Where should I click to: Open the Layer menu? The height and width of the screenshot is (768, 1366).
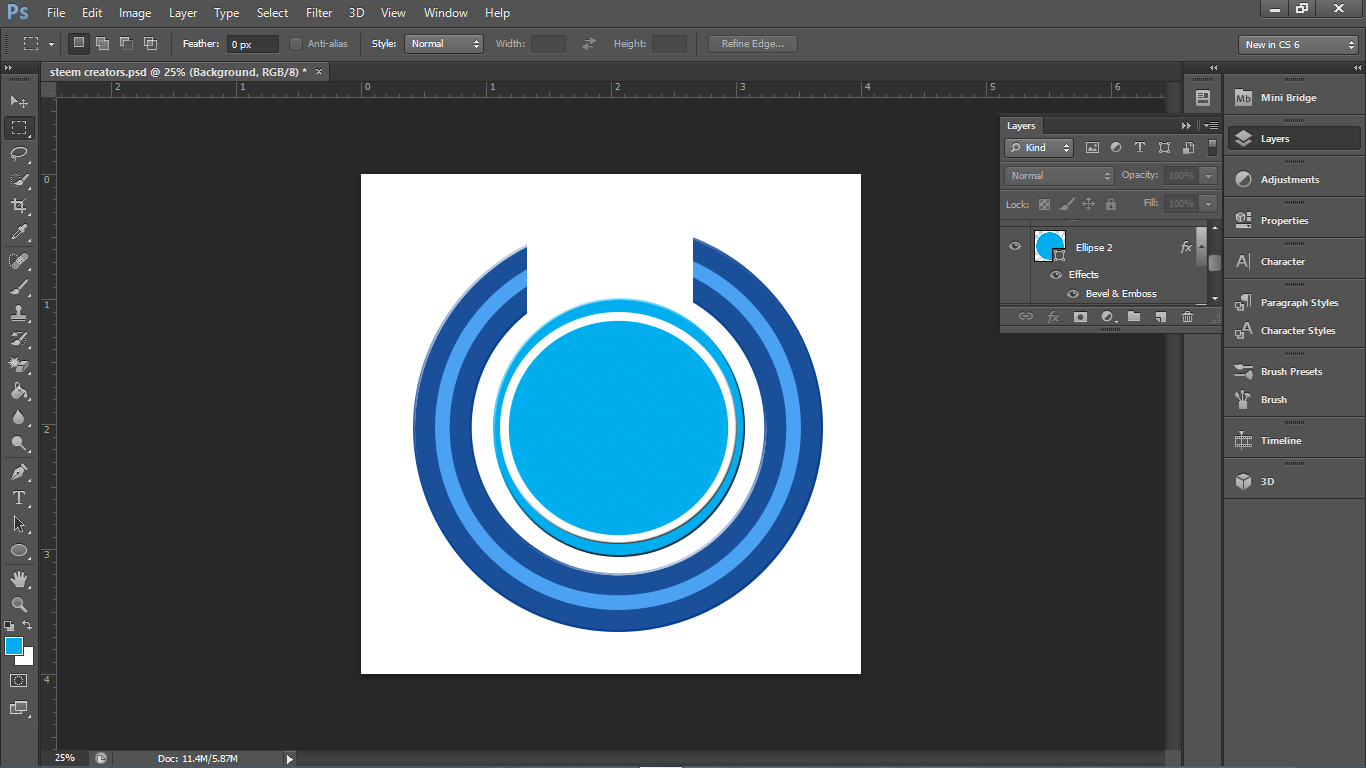[183, 13]
